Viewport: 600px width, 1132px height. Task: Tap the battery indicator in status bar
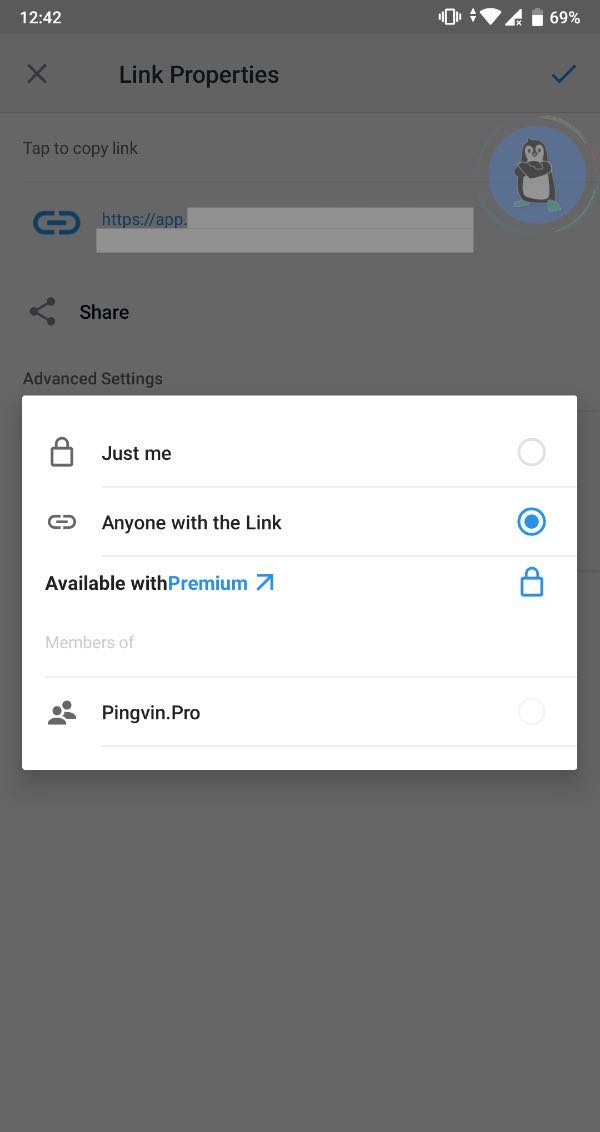click(x=538, y=17)
